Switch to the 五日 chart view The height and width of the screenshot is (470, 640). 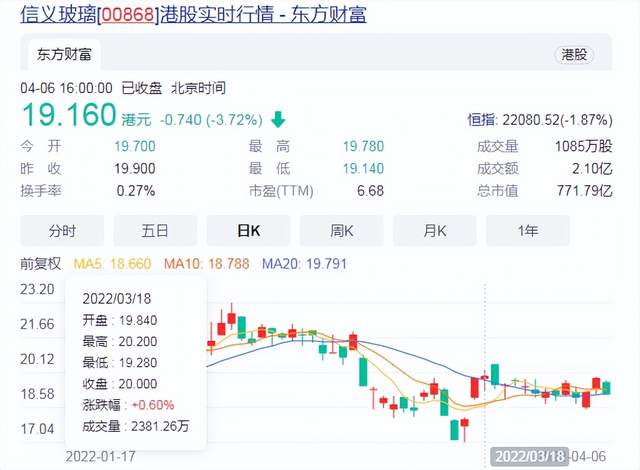(154, 231)
